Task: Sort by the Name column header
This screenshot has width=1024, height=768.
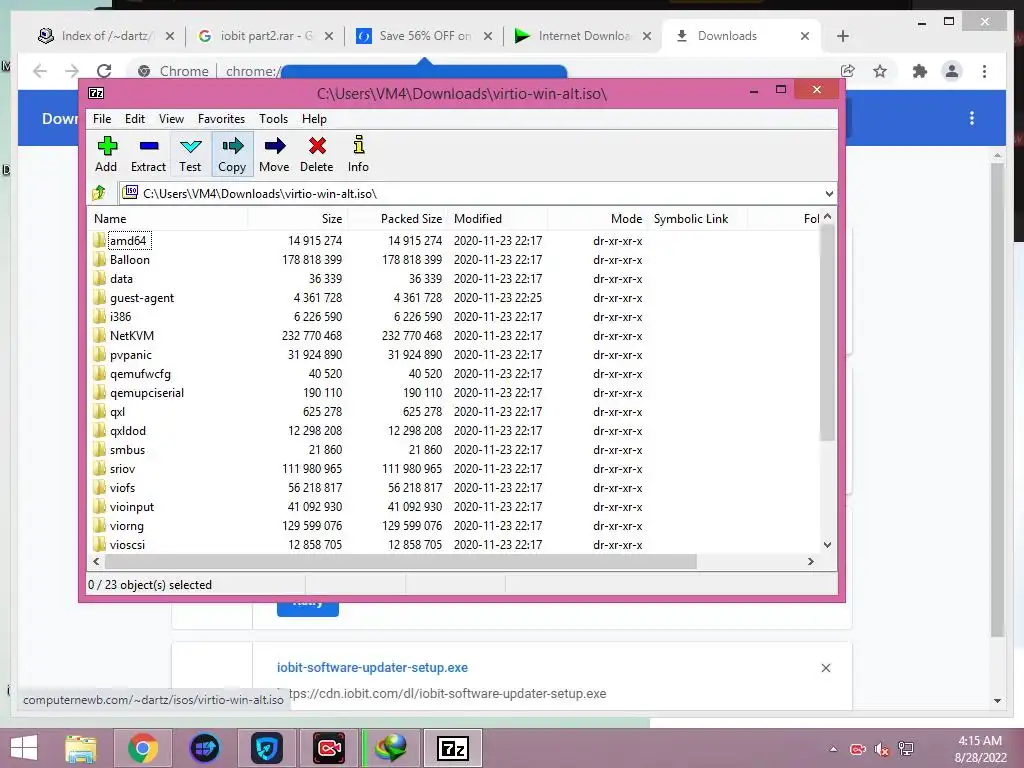Action: pos(167,219)
